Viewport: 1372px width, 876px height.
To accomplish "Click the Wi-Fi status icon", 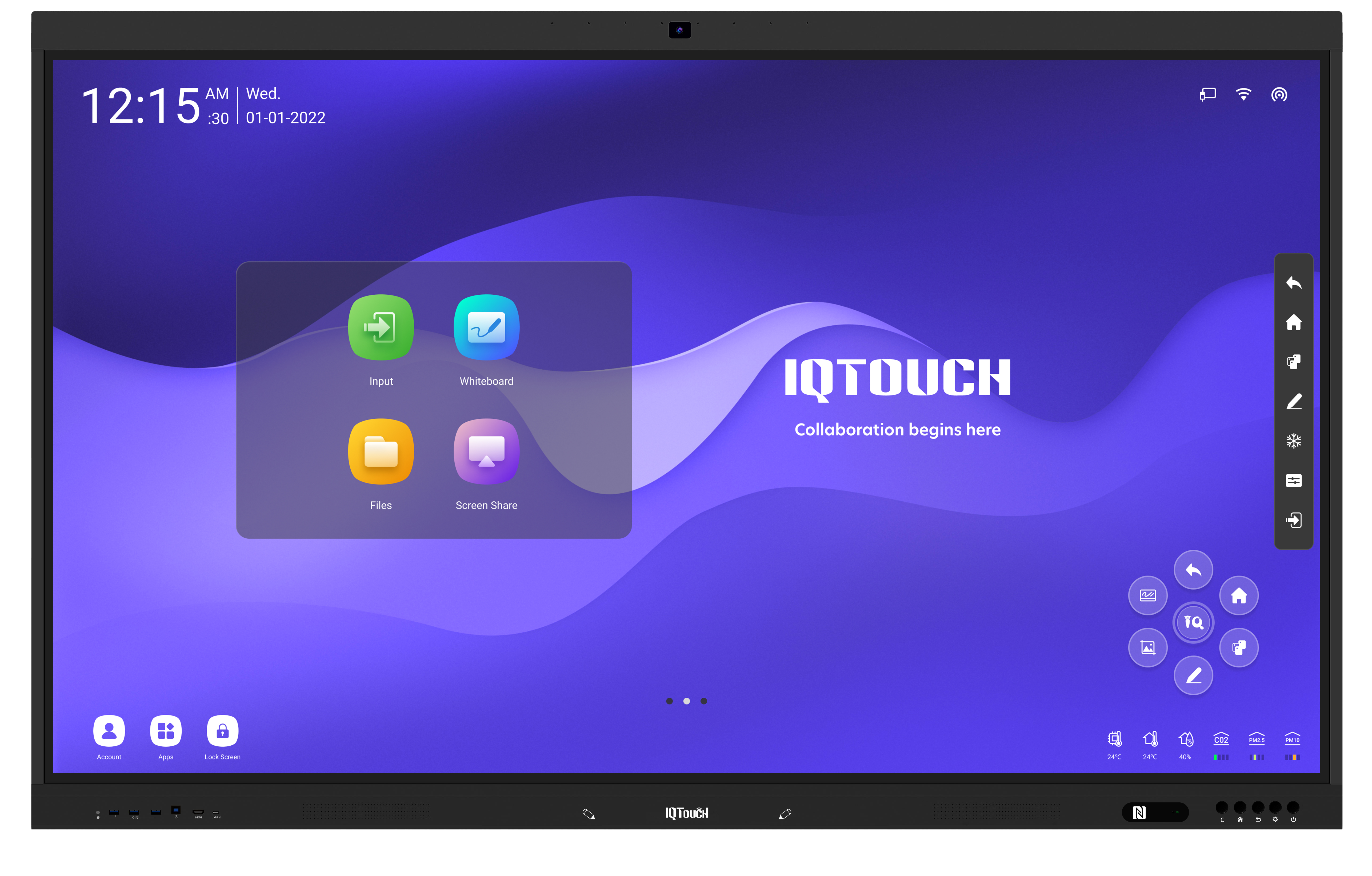I will (x=1243, y=94).
